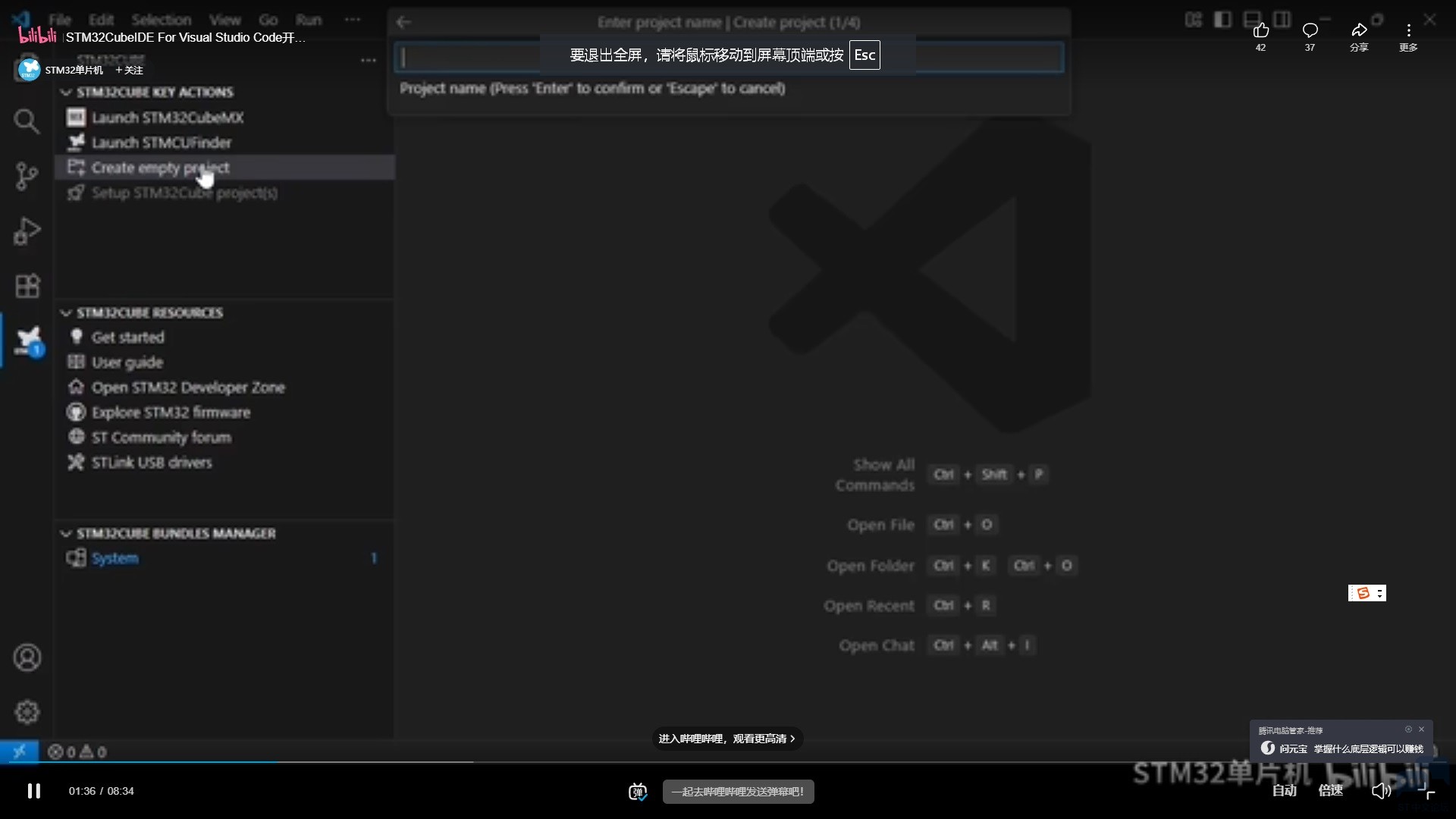Open the Manage gear icon
The width and height of the screenshot is (1456, 819).
coord(27,712)
